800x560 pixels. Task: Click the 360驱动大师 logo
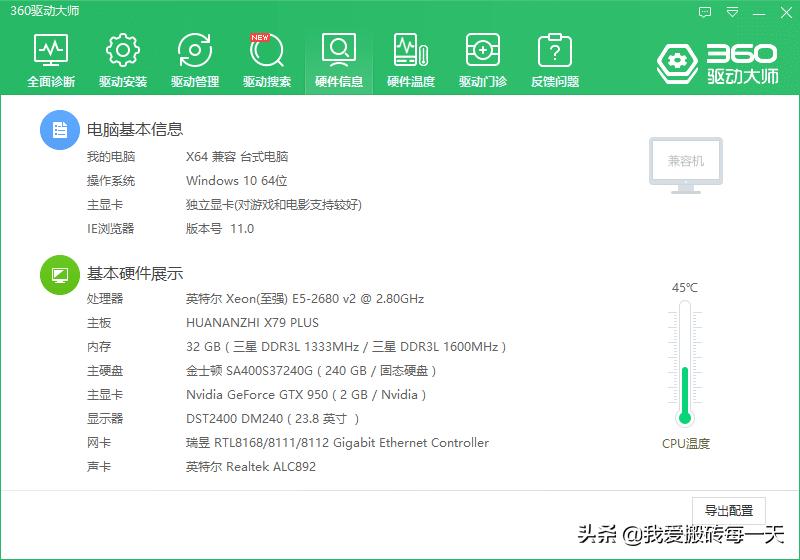[717, 64]
